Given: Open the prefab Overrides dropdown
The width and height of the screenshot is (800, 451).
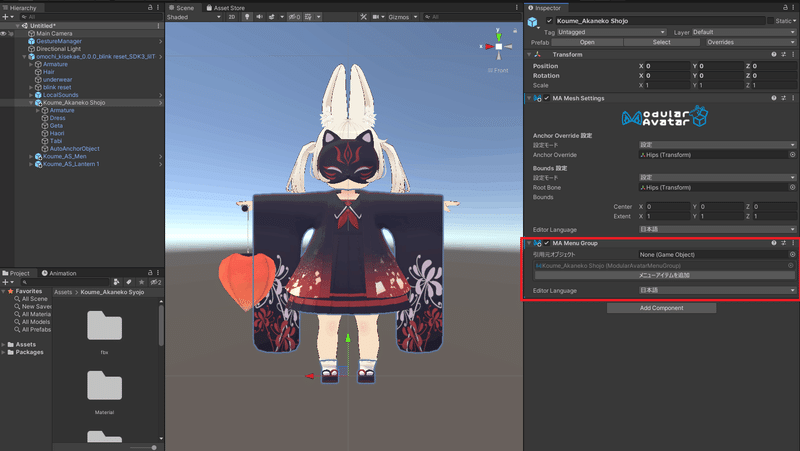Looking at the screenshot, I should (751, 42).
